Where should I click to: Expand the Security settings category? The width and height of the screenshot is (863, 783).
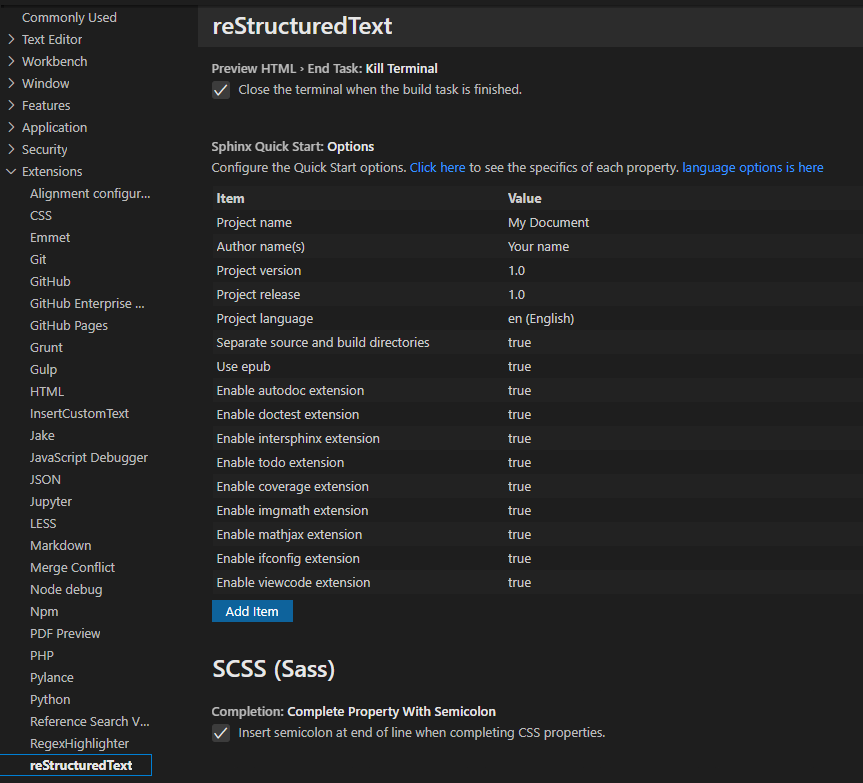(x=48, y=148)
